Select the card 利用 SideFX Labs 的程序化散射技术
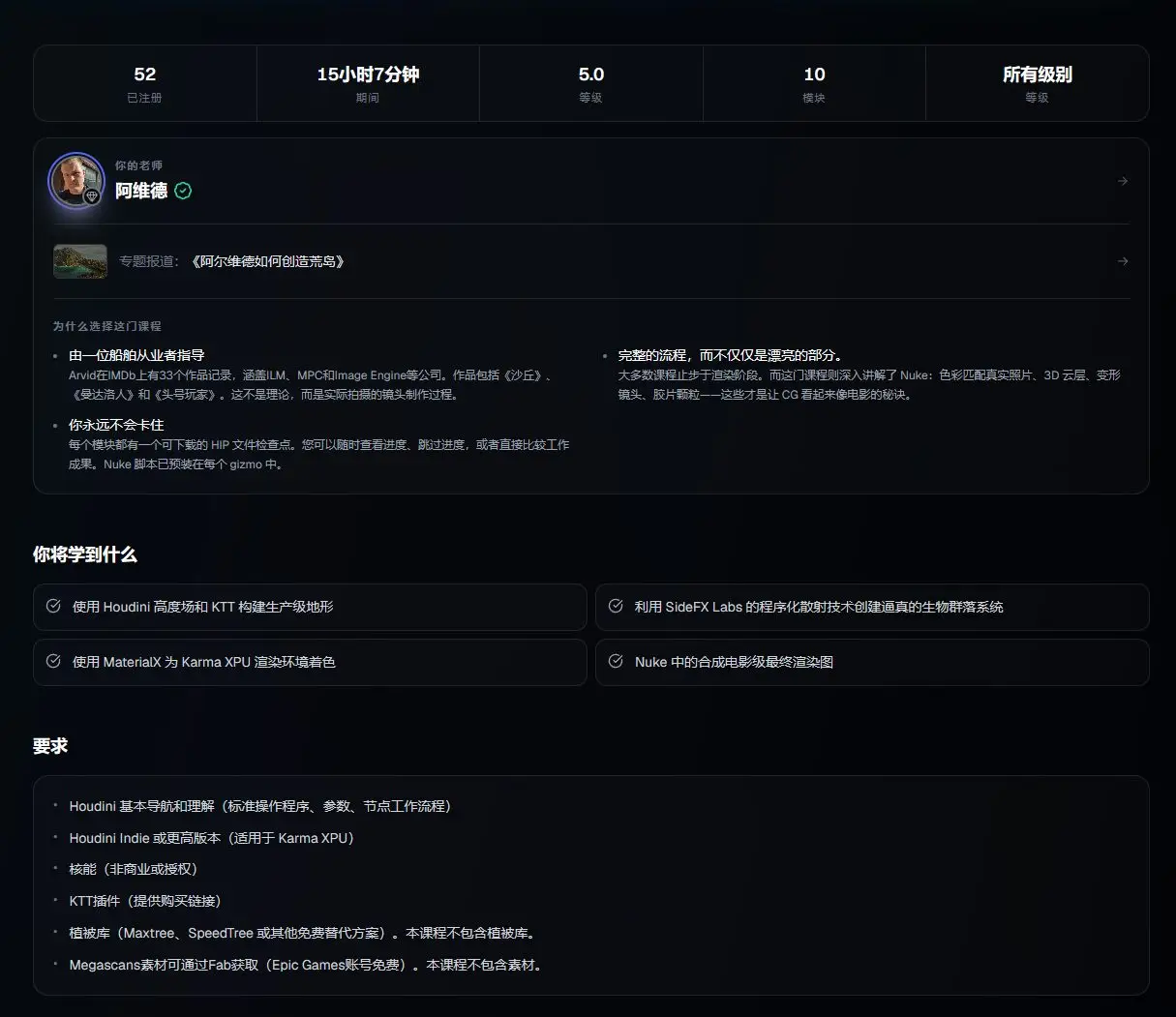Screen dimensions: 1176x1017 (x=872, y=607)
